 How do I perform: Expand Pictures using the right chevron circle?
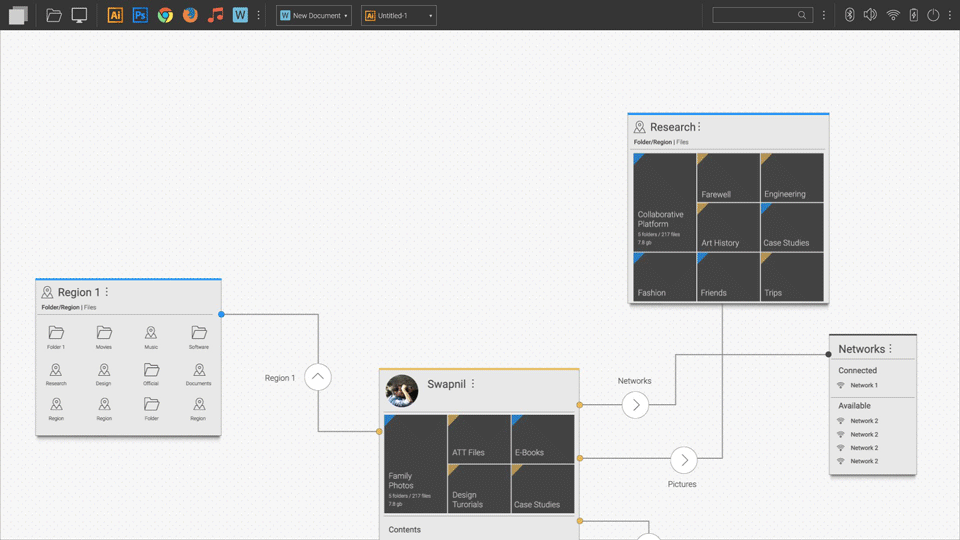(684, 460)
